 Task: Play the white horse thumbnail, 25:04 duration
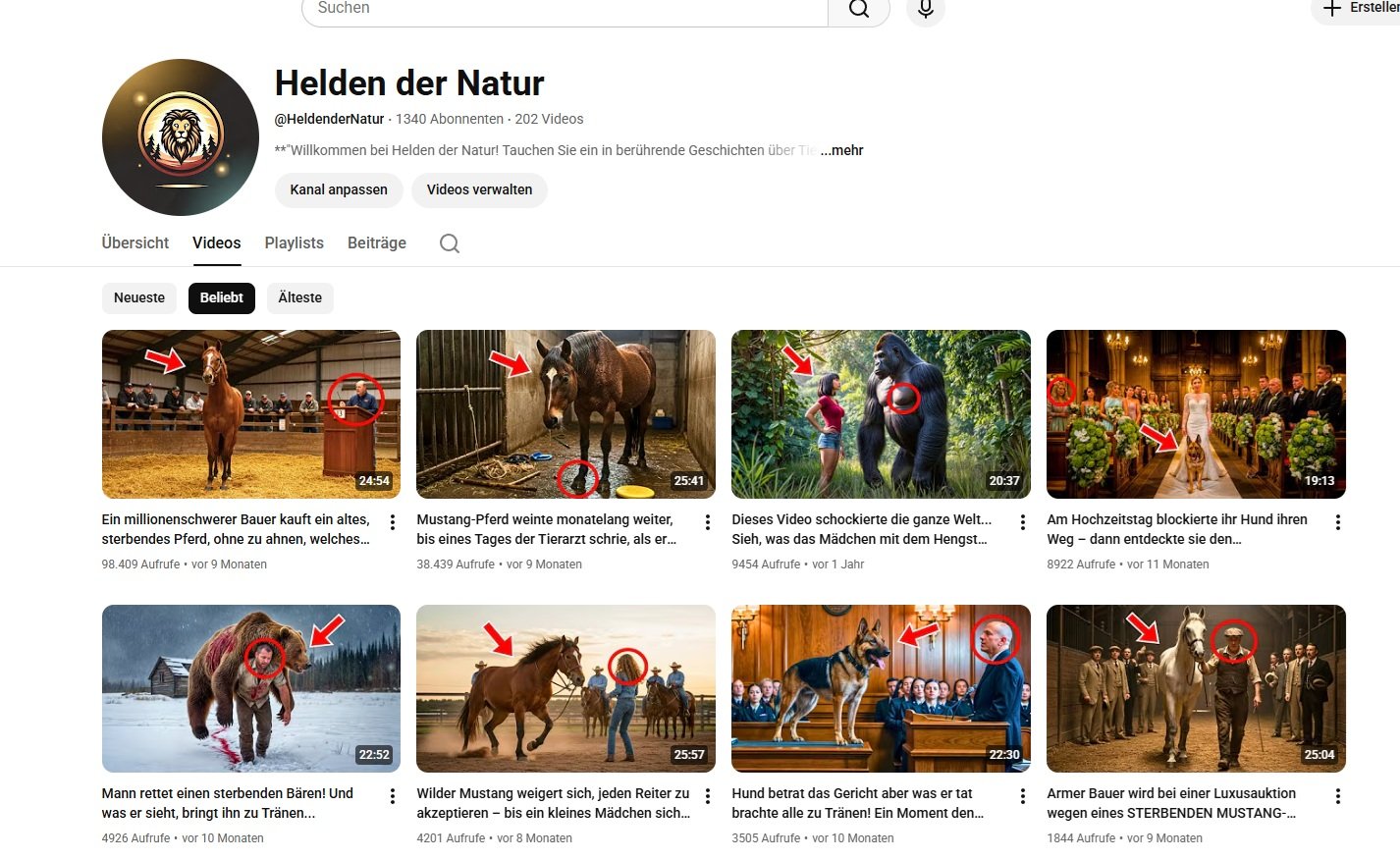click(x=1196, y=688)
